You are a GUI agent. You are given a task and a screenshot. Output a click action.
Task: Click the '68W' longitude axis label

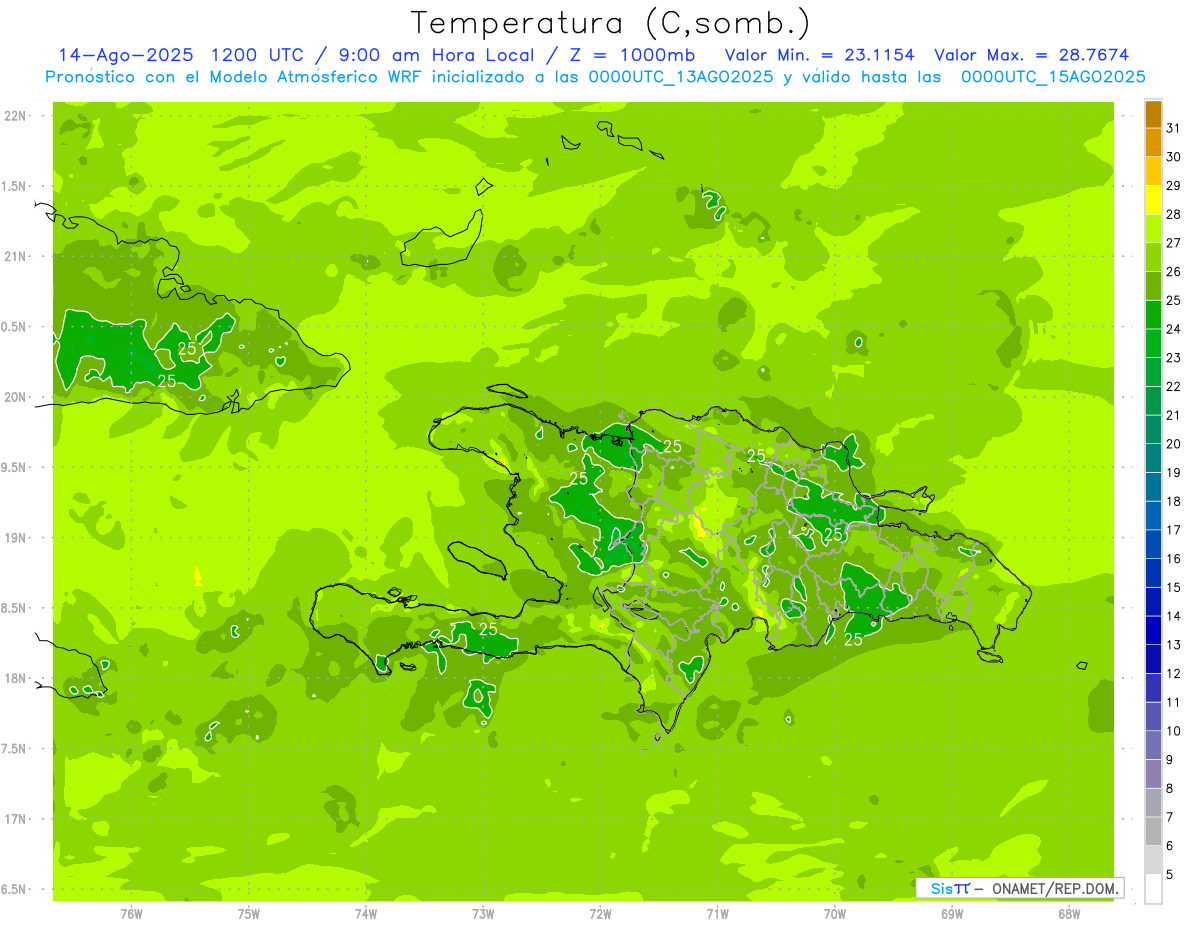[1069, 914]
